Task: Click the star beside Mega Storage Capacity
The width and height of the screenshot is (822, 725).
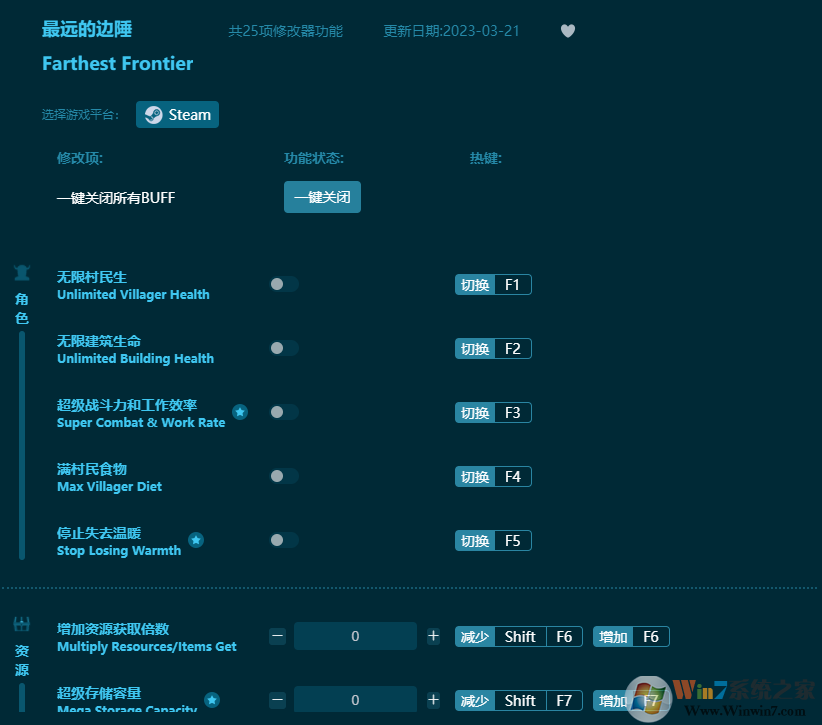Action: click(212, 701)
